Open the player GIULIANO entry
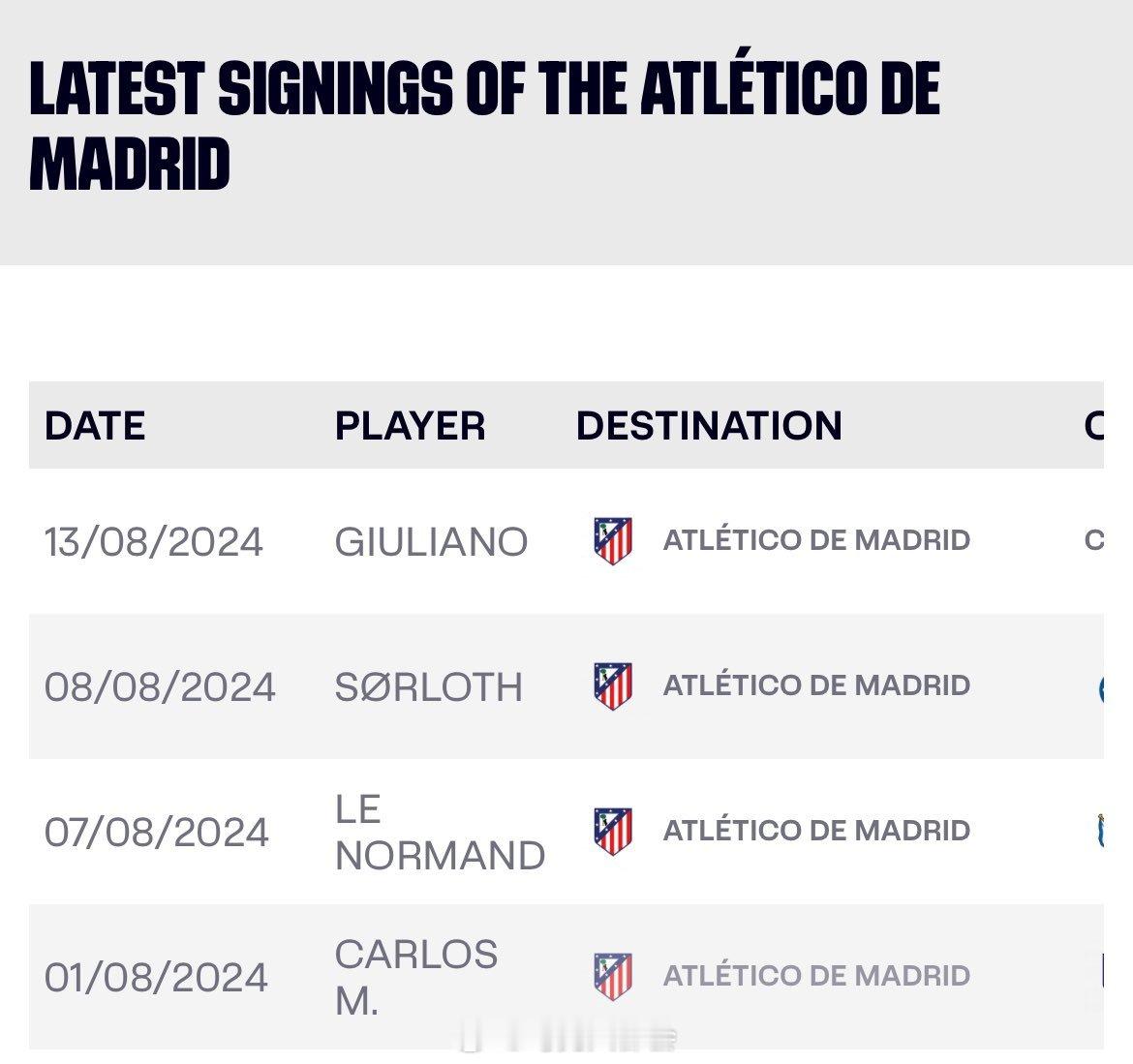 click(x=431, y=542)
